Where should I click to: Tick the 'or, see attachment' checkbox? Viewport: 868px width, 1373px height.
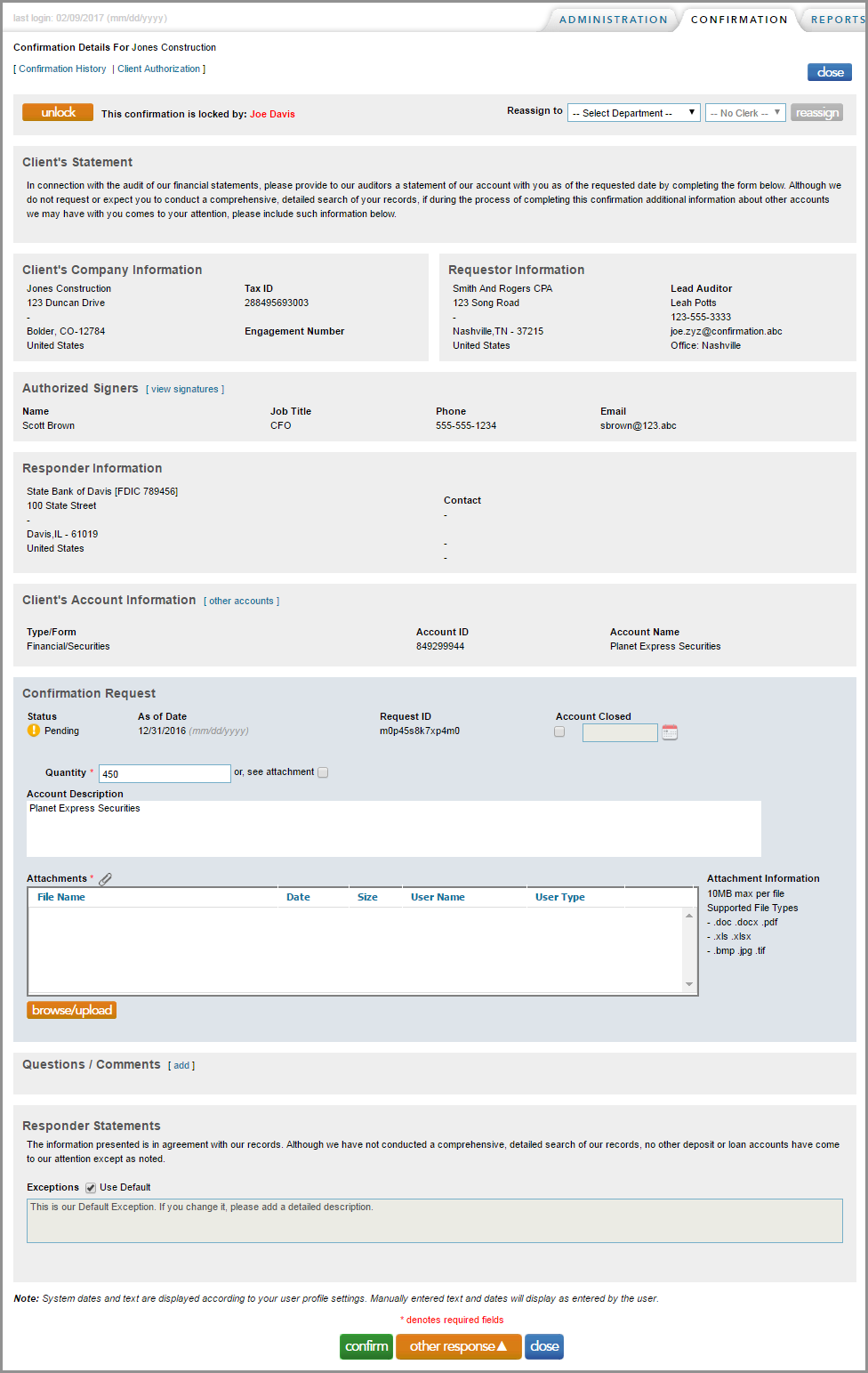pos(323,772)
